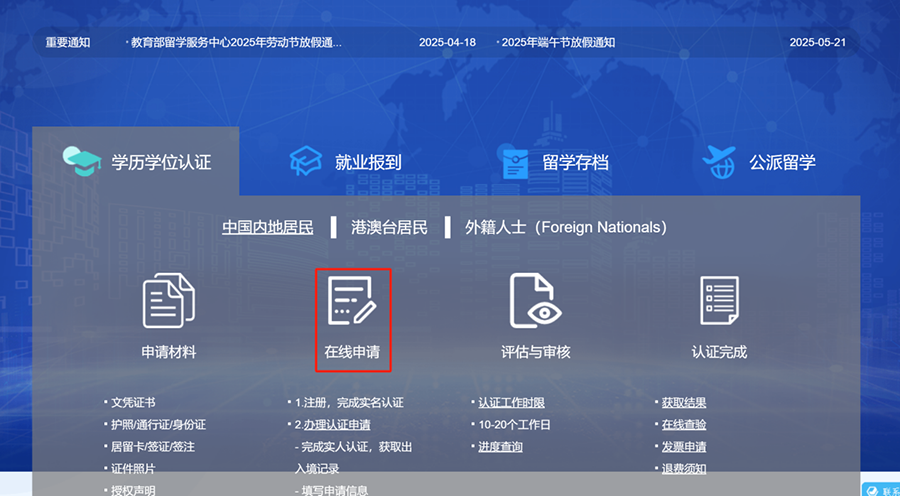Image resolution: width=900 pixels, height=496 pixels.
Task: Select the 外籍人士 (Foreign Nationals) tab
Action: [565, 227]
